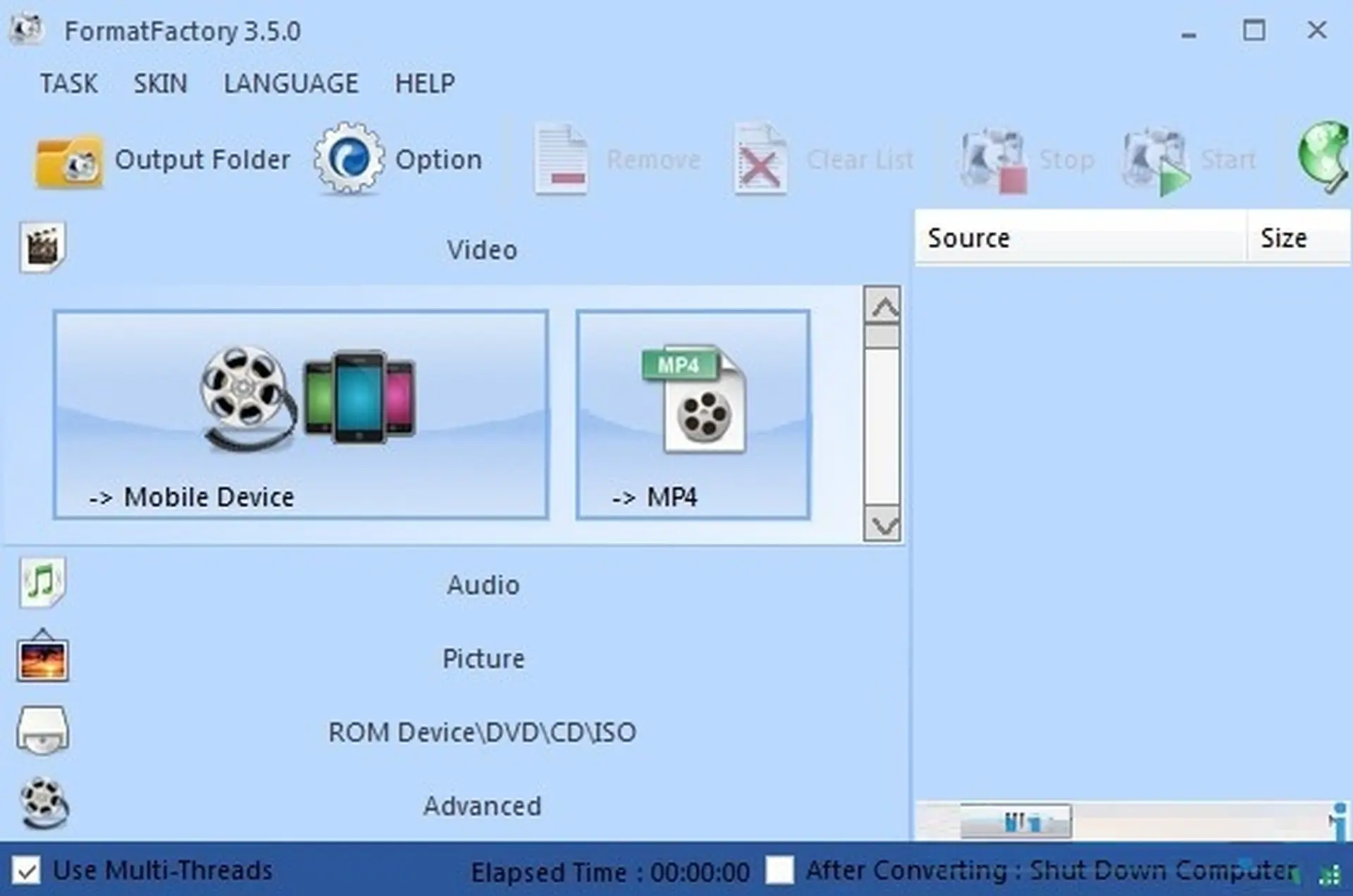Open the LANGUAGE menu
The width and height of the screenshot is (1353, 896).
[x=291, y=84]
